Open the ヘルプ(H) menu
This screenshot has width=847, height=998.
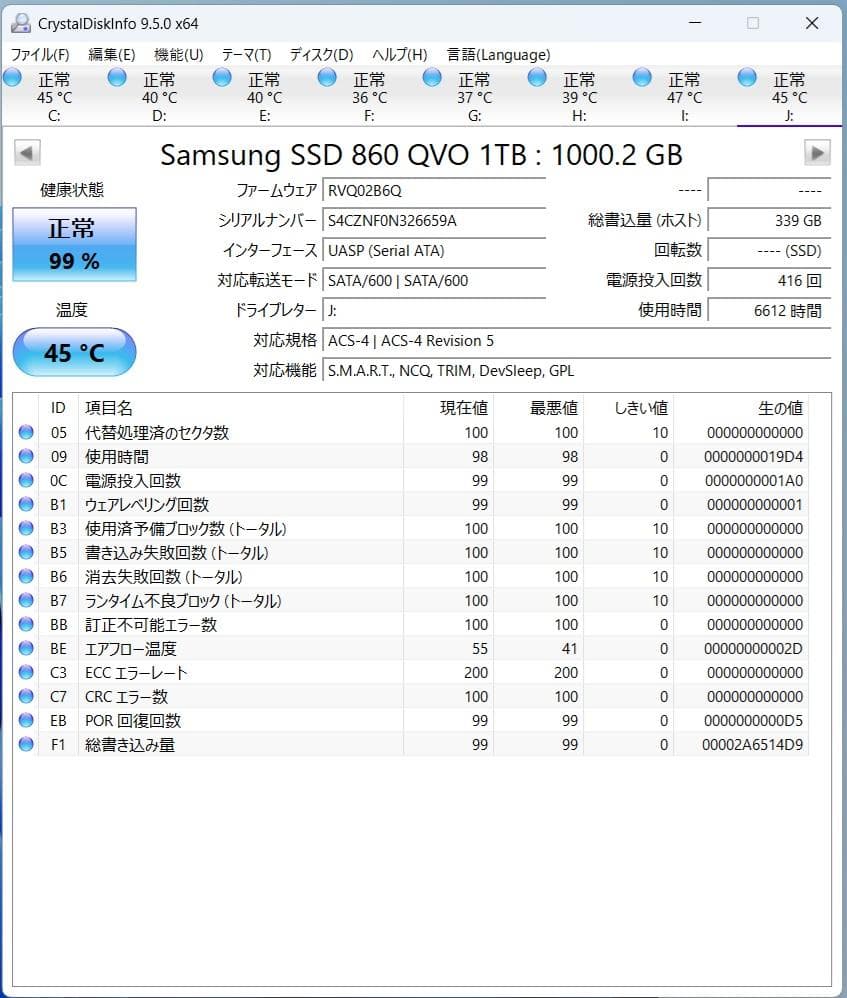point(400,55)
